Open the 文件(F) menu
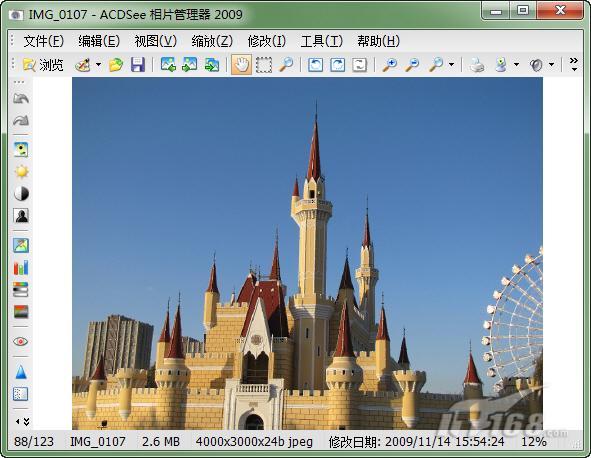This screenshot has height=458, width=591. [44, 41]
